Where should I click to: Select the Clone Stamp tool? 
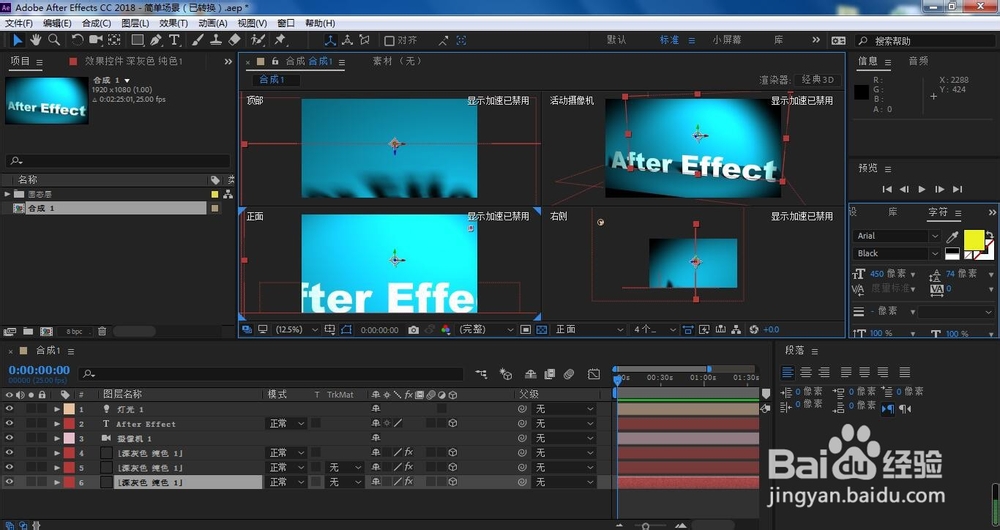pyautogui.click(x=216, y=40)
